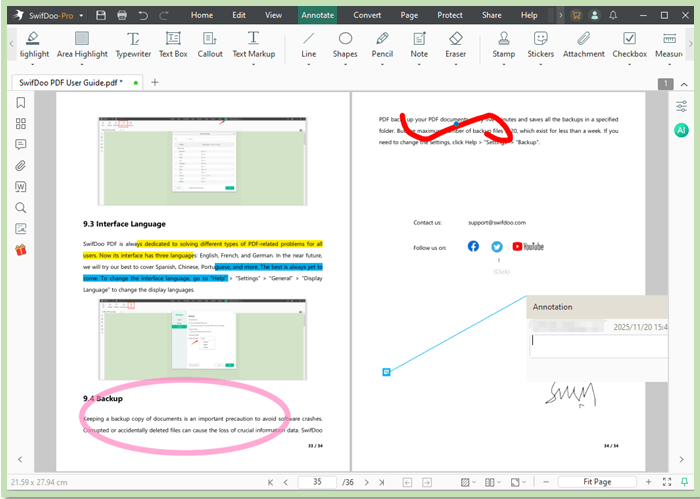Open the comments sidebar panel
The height and width of the screenshot is (499, 700).
pos(21,144)
